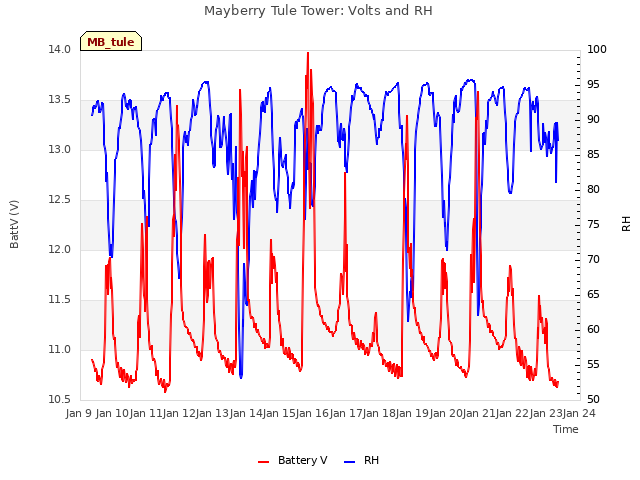
Task: Click the 10.5 left axis tick label
Action: point(60,400)
